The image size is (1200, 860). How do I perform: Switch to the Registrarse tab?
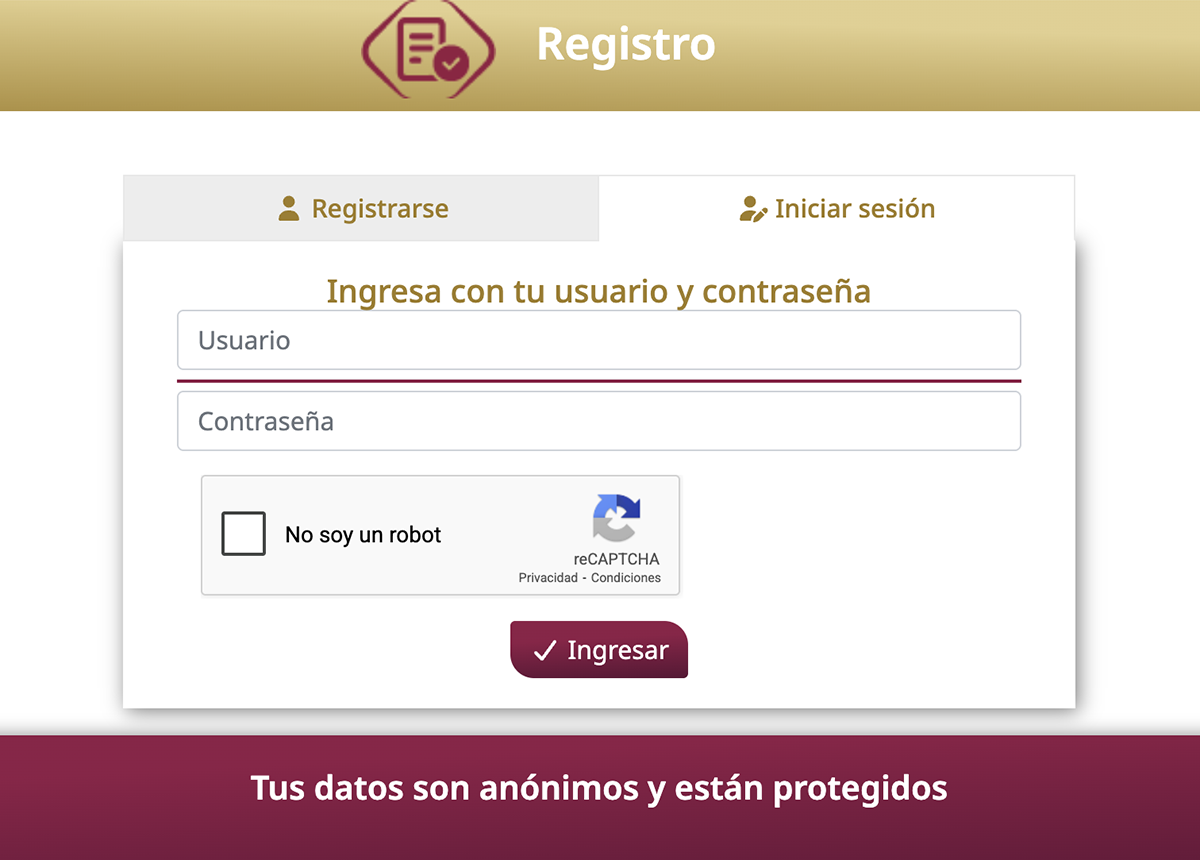[x=361, y=209]
